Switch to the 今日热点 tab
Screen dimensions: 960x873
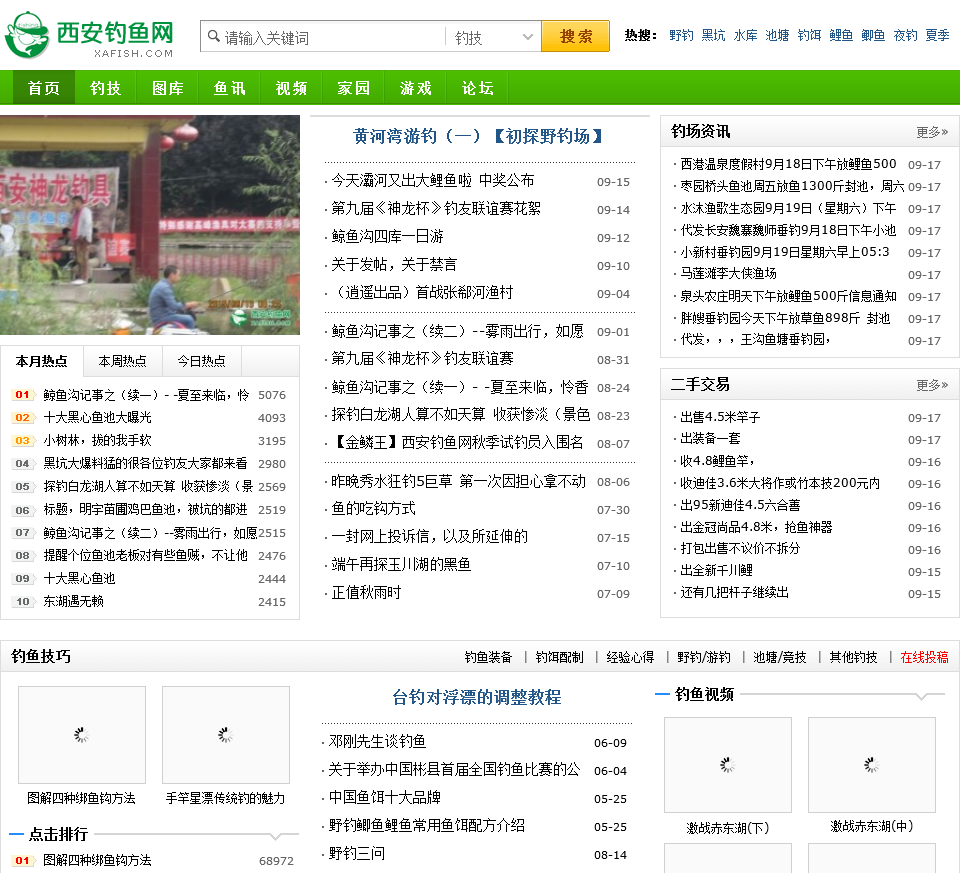pos(201,361)
